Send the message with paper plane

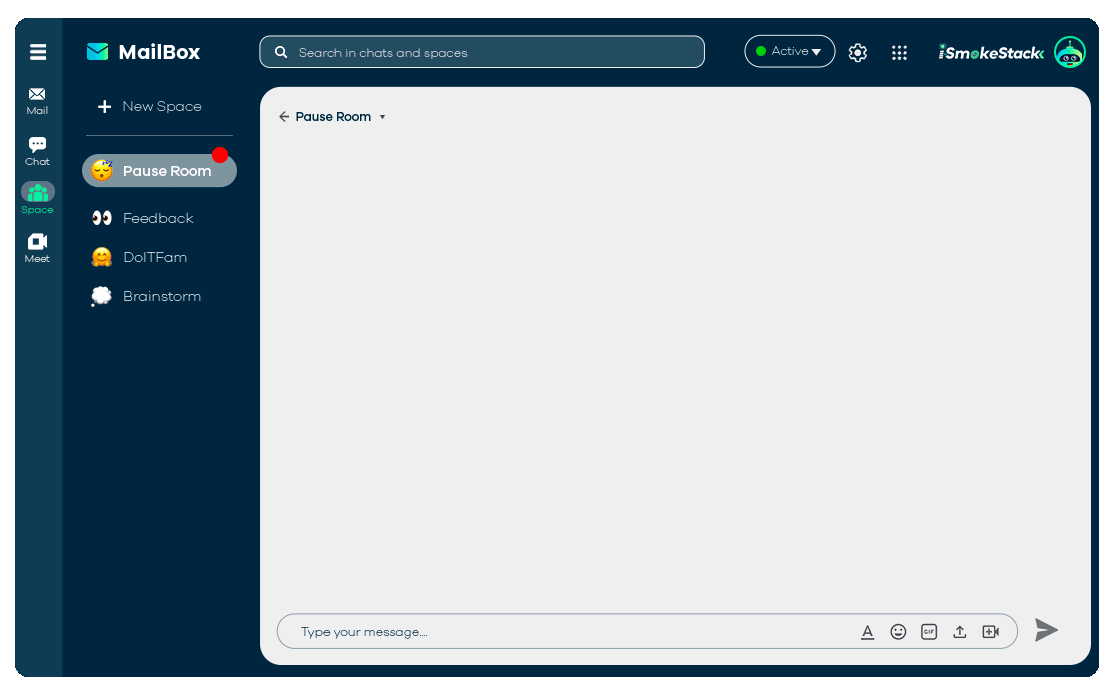click(1046, 630)
